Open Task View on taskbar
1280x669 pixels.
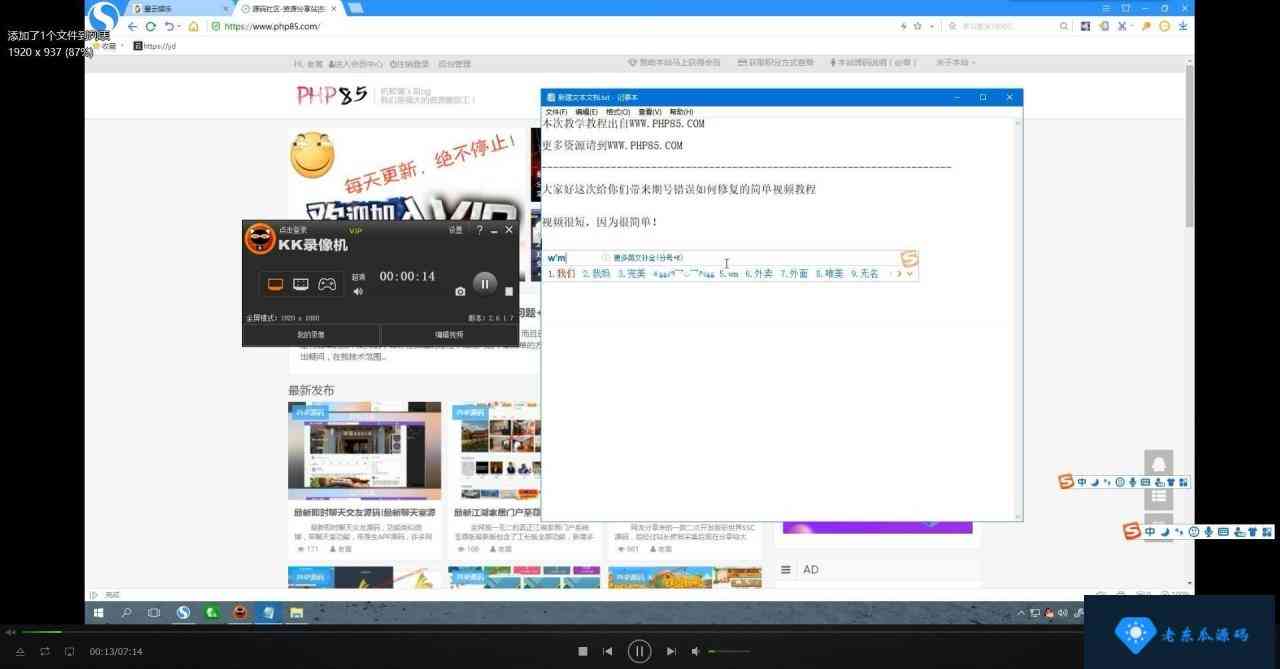[x=154, y=612]
